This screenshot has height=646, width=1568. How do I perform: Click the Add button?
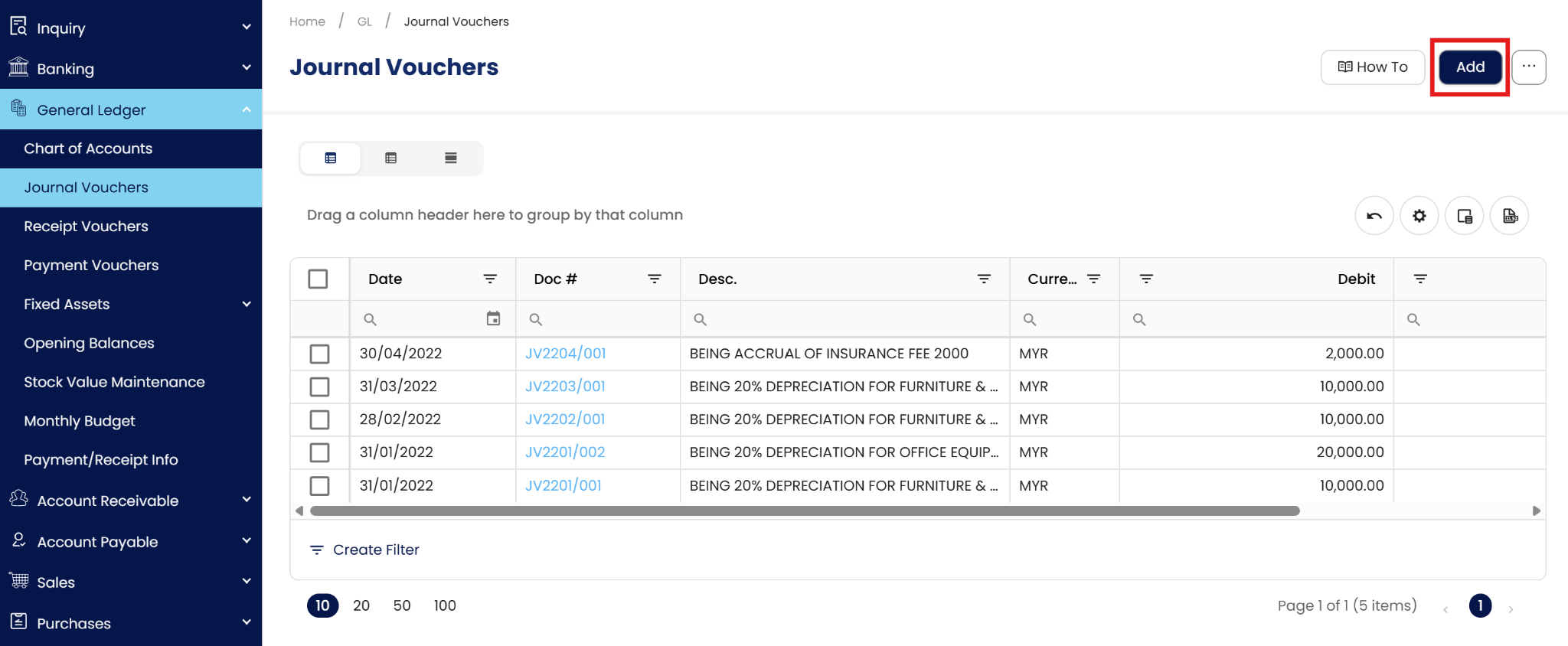coord(1469,67)
